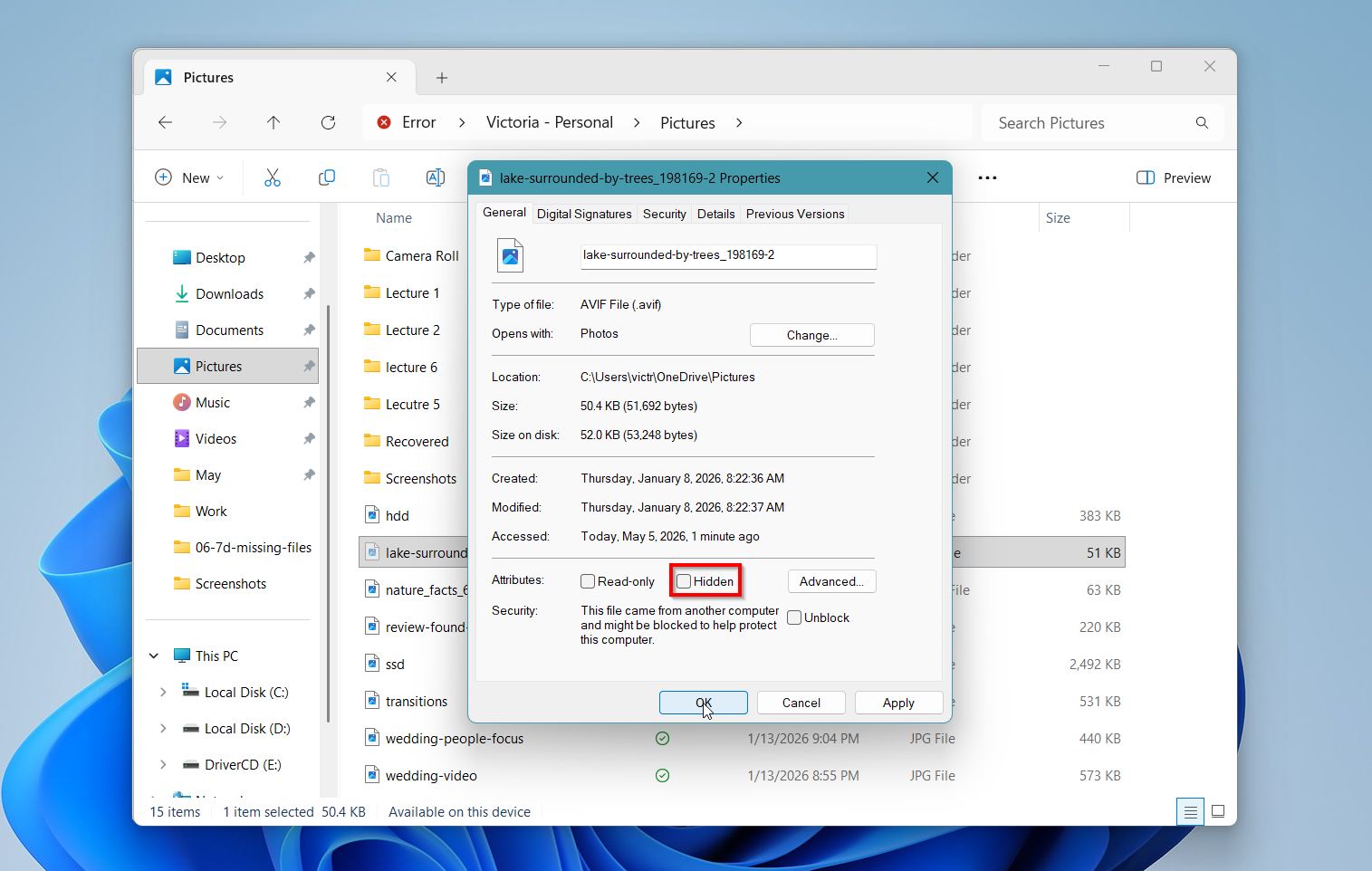
Task: Tick the Hidden attribute checkbox
Action: point(684,581)
